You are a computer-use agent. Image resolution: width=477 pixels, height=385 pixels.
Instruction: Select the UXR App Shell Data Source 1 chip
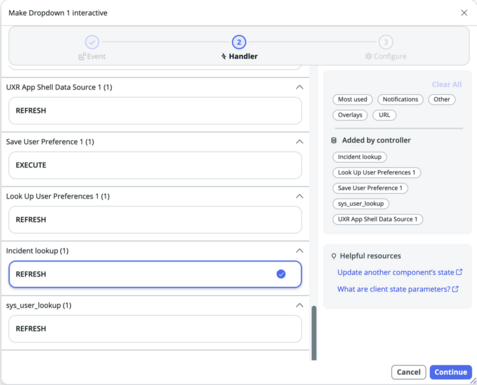tap(378, 219)
